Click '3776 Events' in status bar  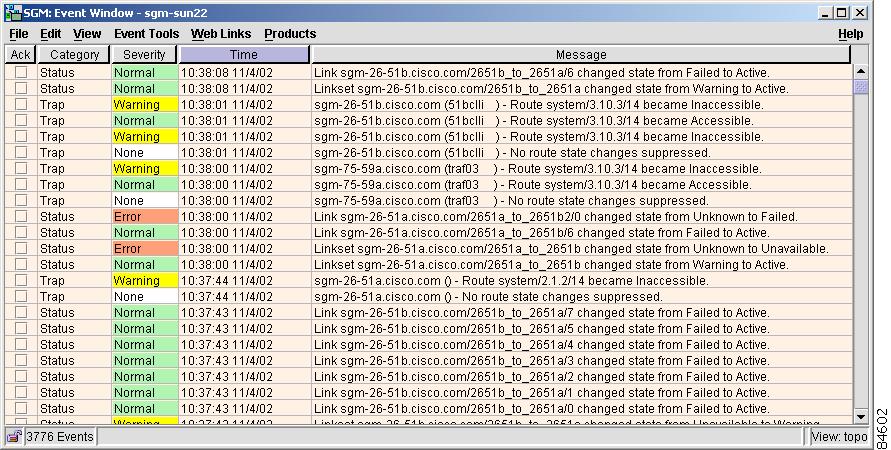pyautogui.click(x=60, y=436)
